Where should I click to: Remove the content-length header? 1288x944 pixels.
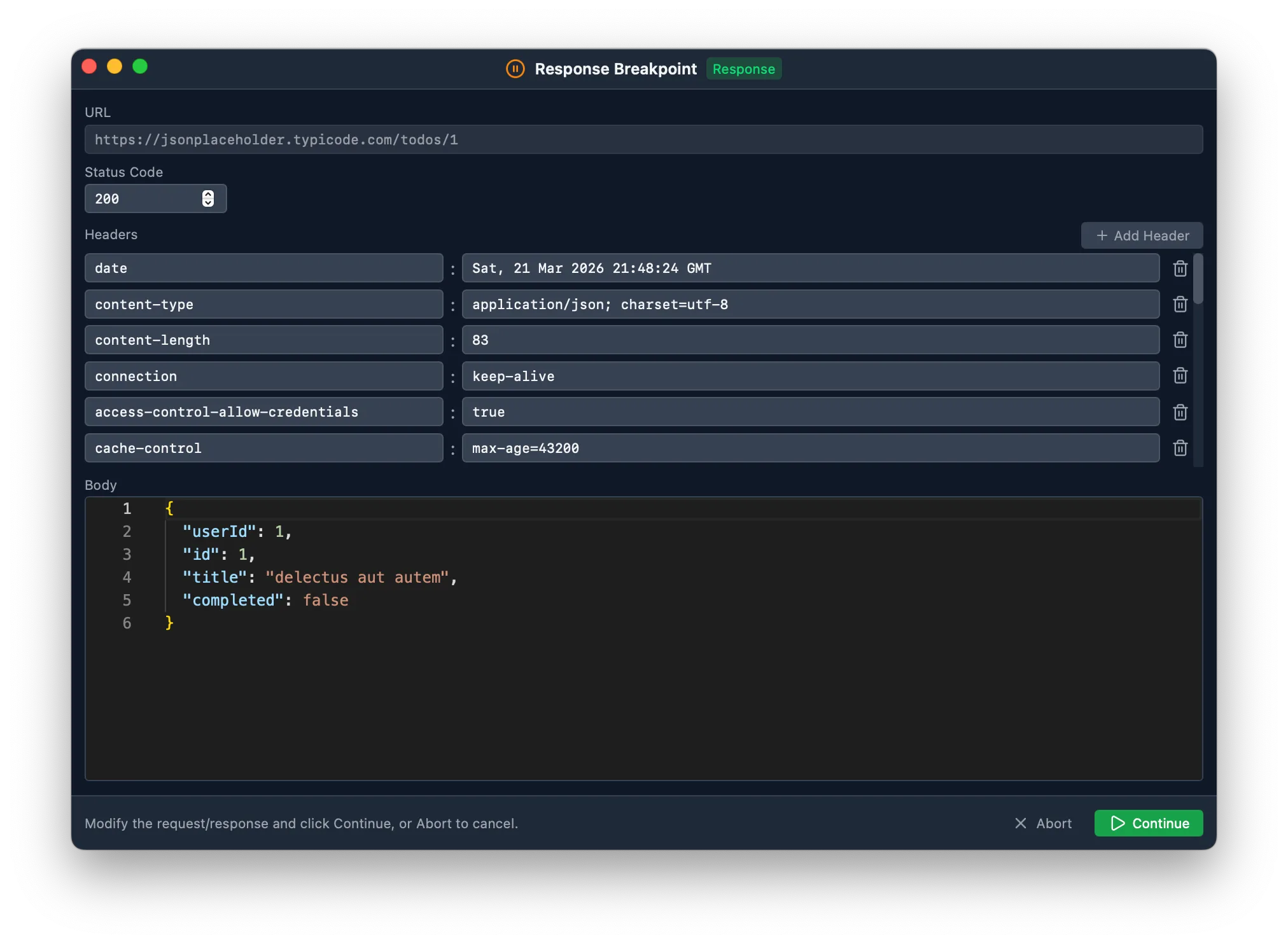pyautogui.click(x=1180, y=340)
